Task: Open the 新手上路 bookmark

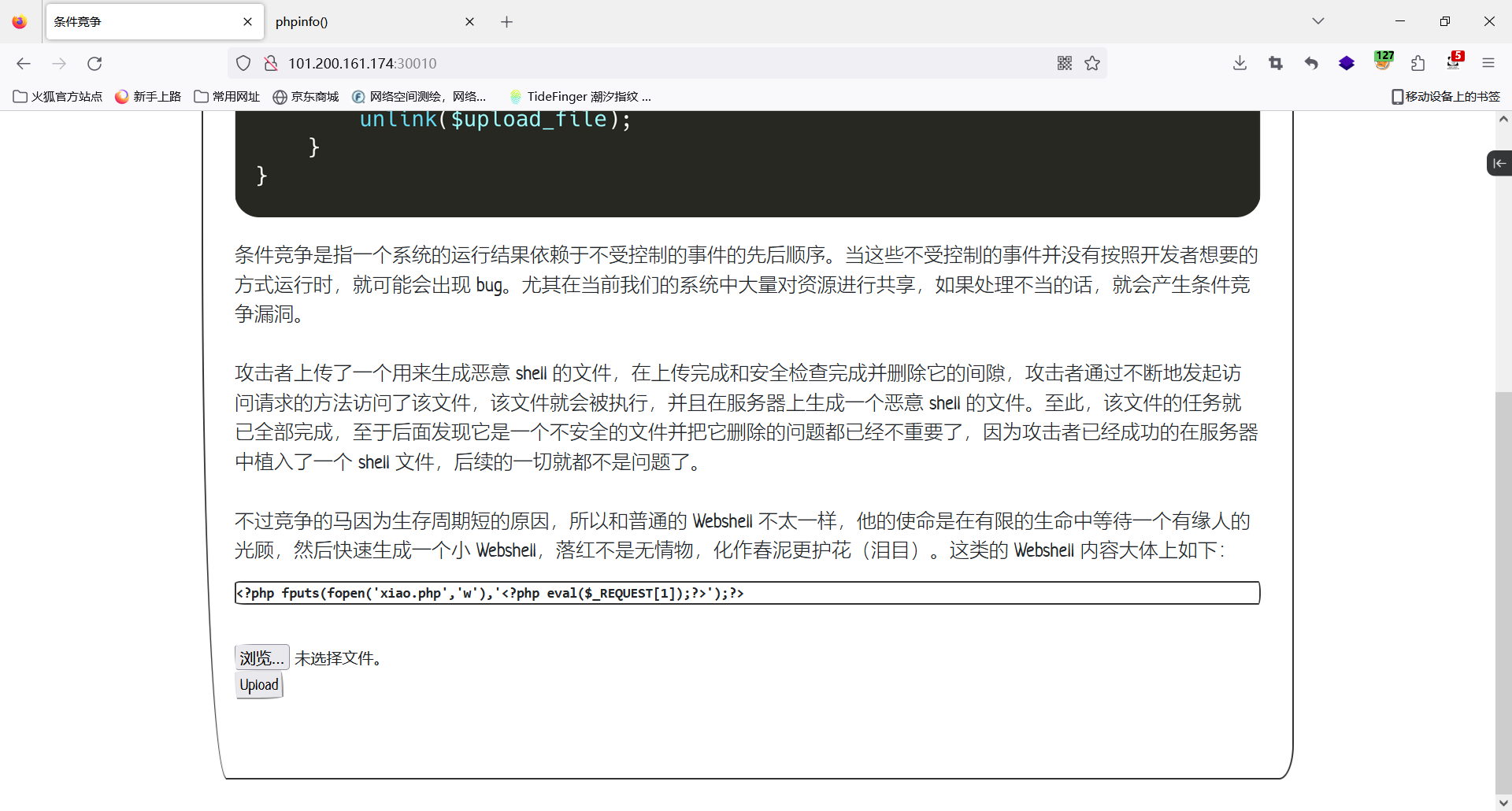Action: click(x=148, y=96)
